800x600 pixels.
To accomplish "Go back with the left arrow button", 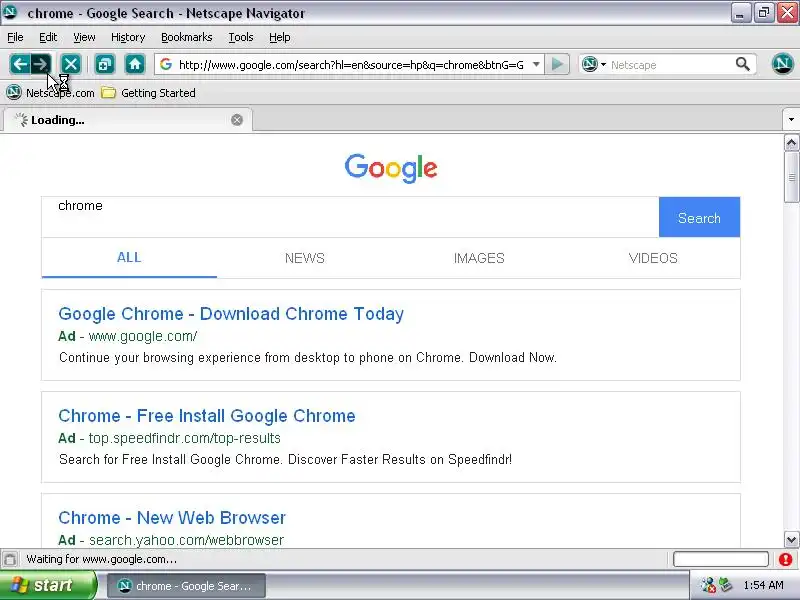I will click(x=20, y=64).
